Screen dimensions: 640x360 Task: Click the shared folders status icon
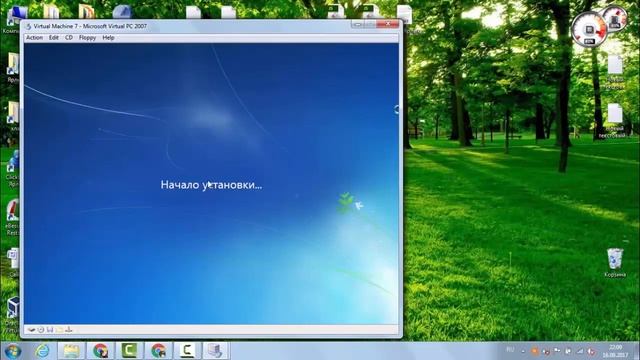point(59,330)
